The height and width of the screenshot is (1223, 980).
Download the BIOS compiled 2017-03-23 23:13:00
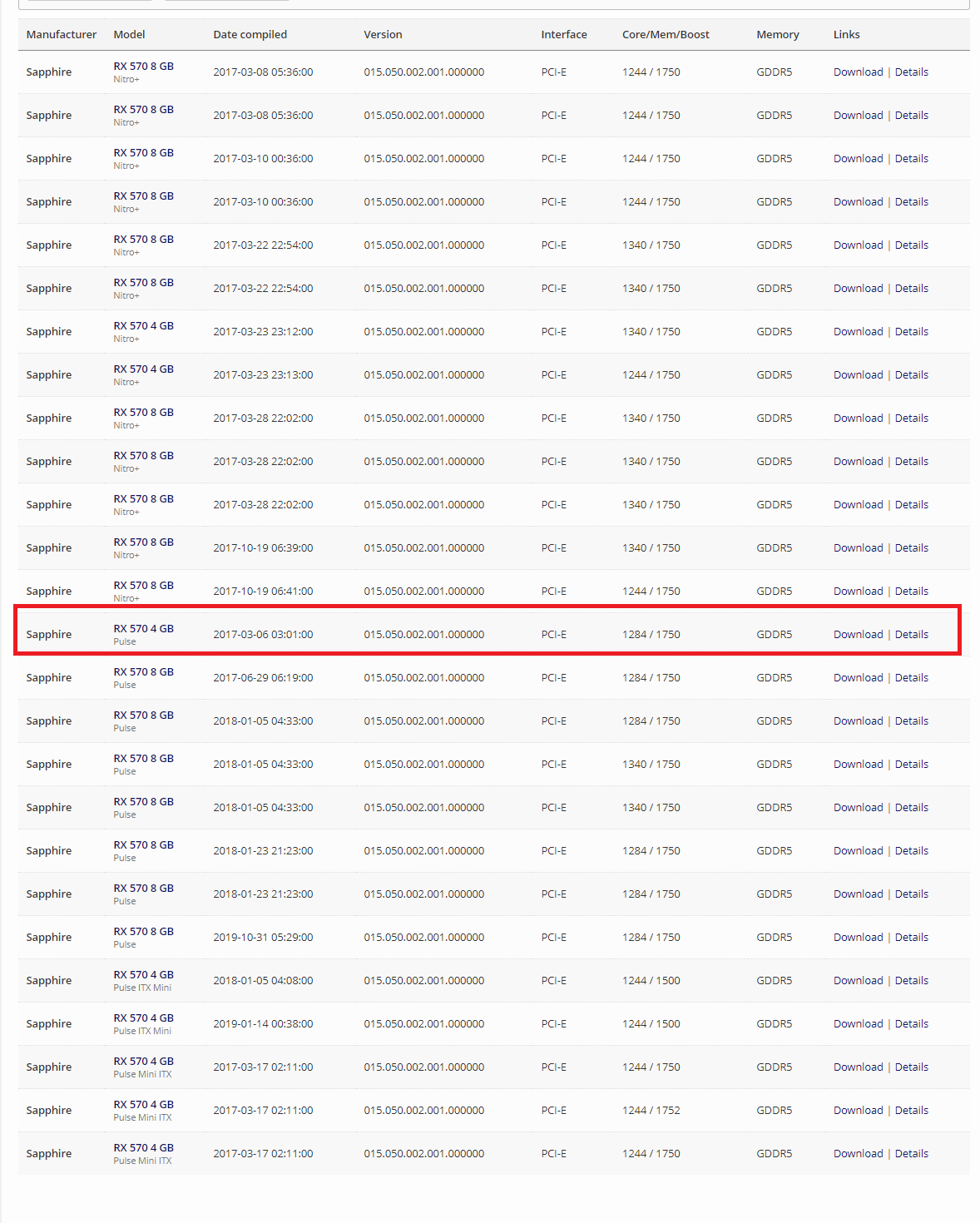tap(858, 374)
